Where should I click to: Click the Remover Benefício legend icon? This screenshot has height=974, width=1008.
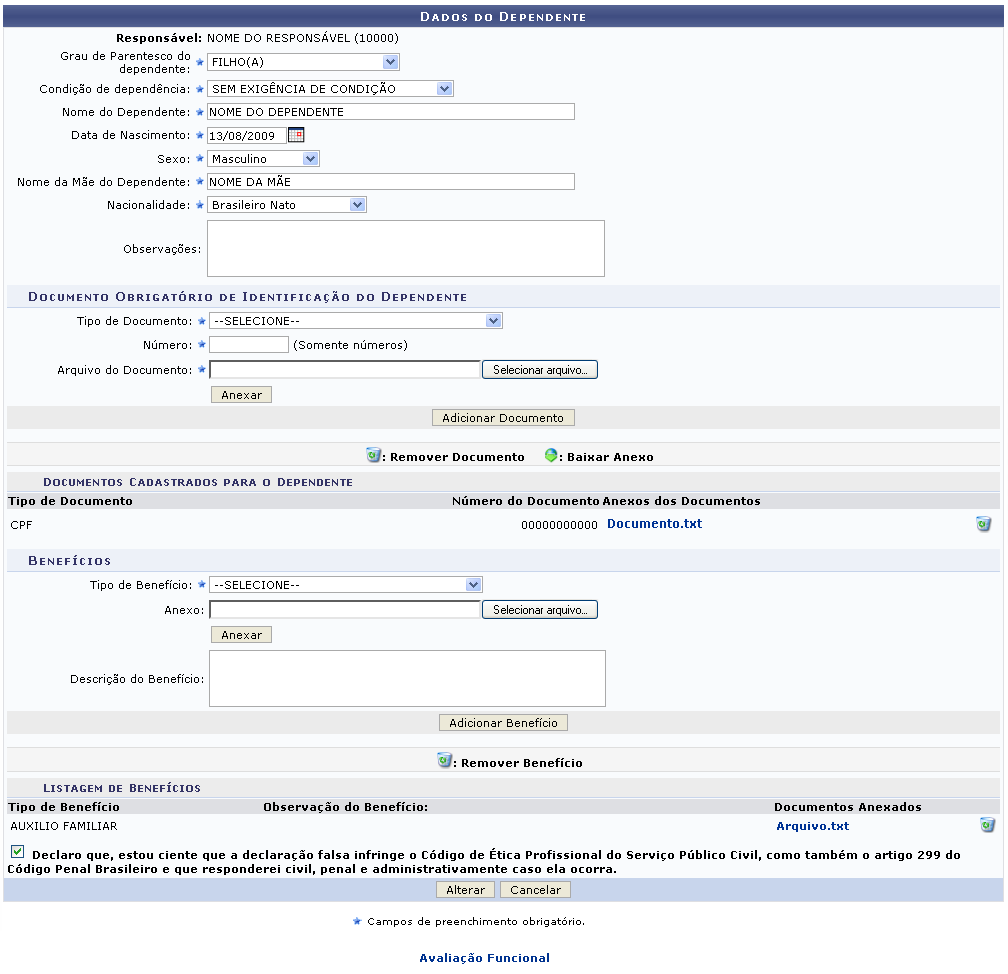pos(441,760)
